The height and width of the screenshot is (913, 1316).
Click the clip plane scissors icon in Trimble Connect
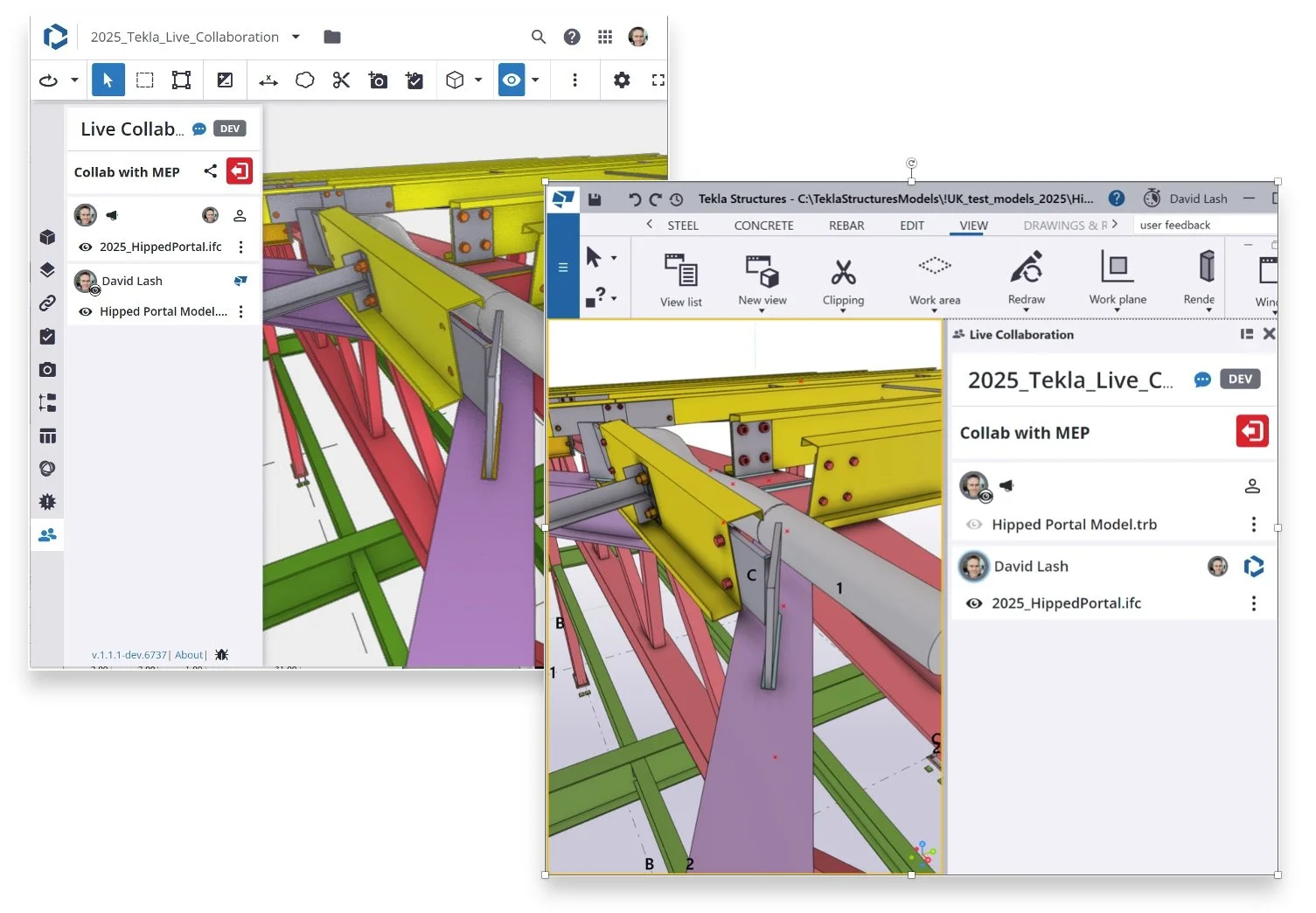coord(341,80)
